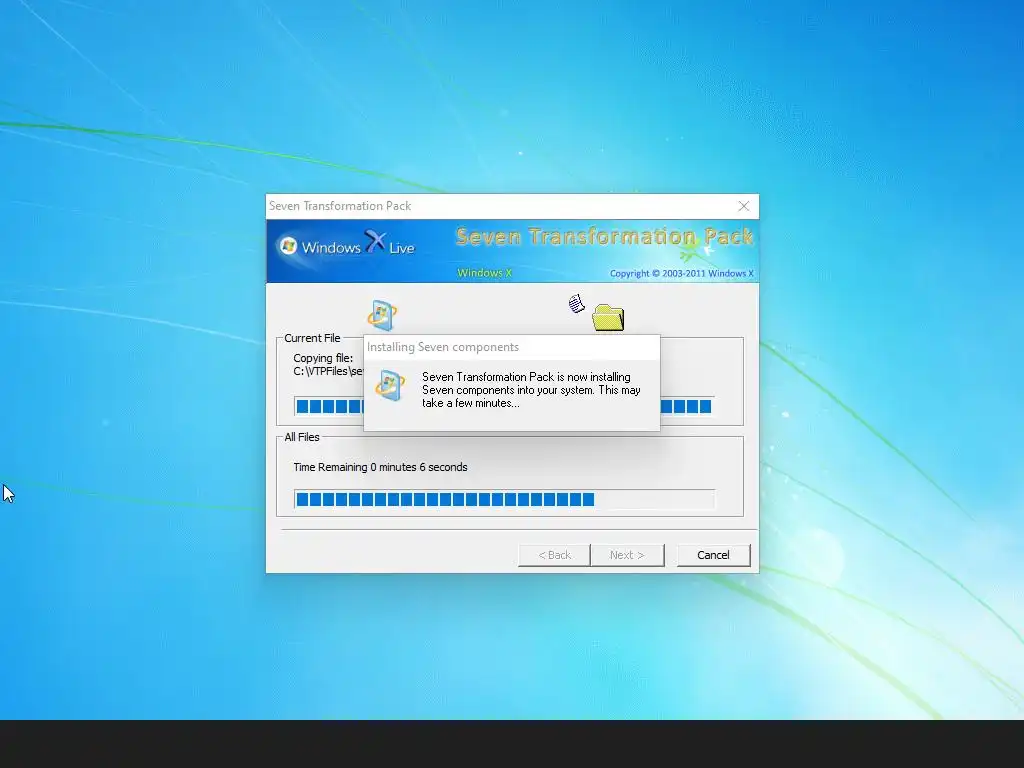Click the C:\VTPFiles path text

328,372
